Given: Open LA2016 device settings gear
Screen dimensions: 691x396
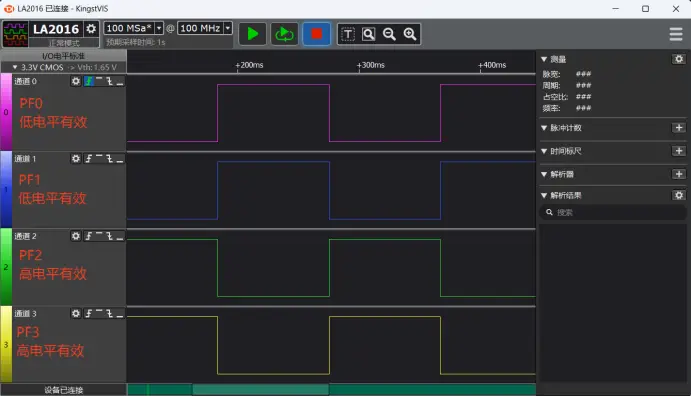Looking at the screenshot, I should point(91,29).
